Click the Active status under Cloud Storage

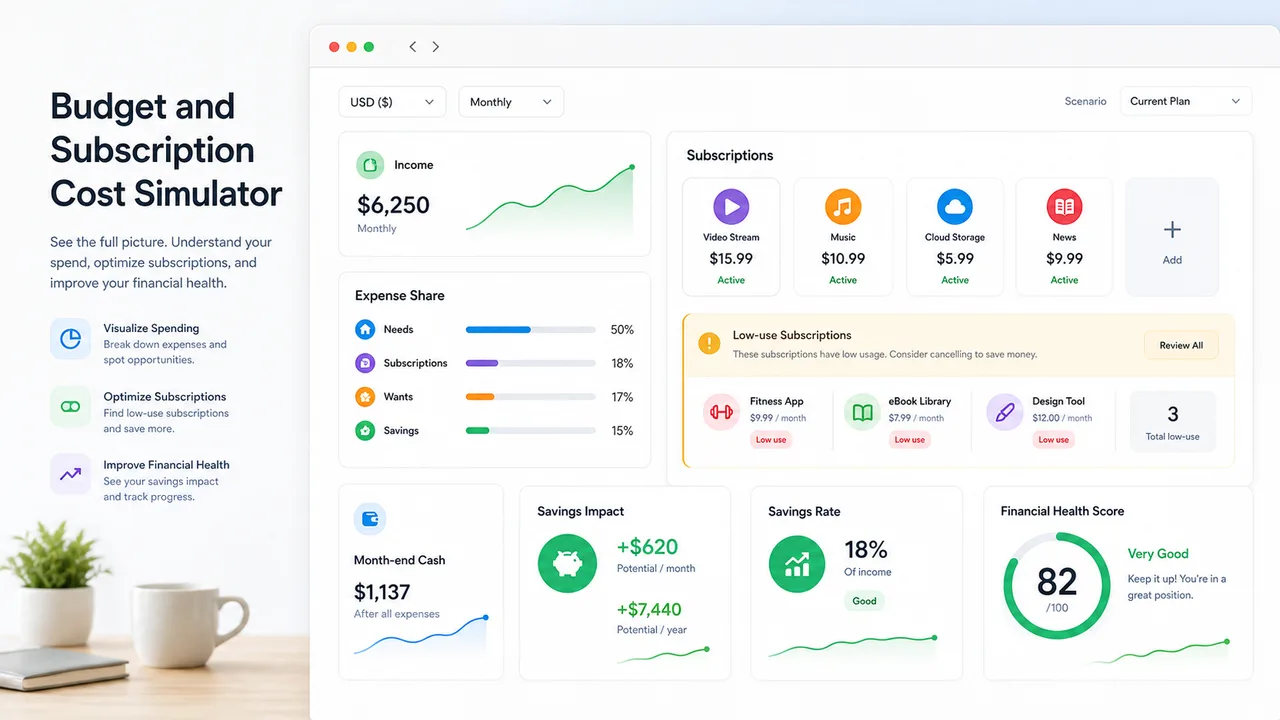pos(955,281)
